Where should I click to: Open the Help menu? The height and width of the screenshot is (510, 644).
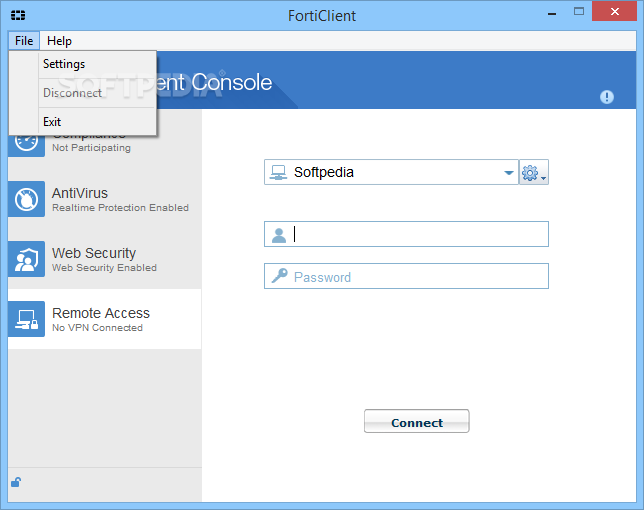coord(59,41)
